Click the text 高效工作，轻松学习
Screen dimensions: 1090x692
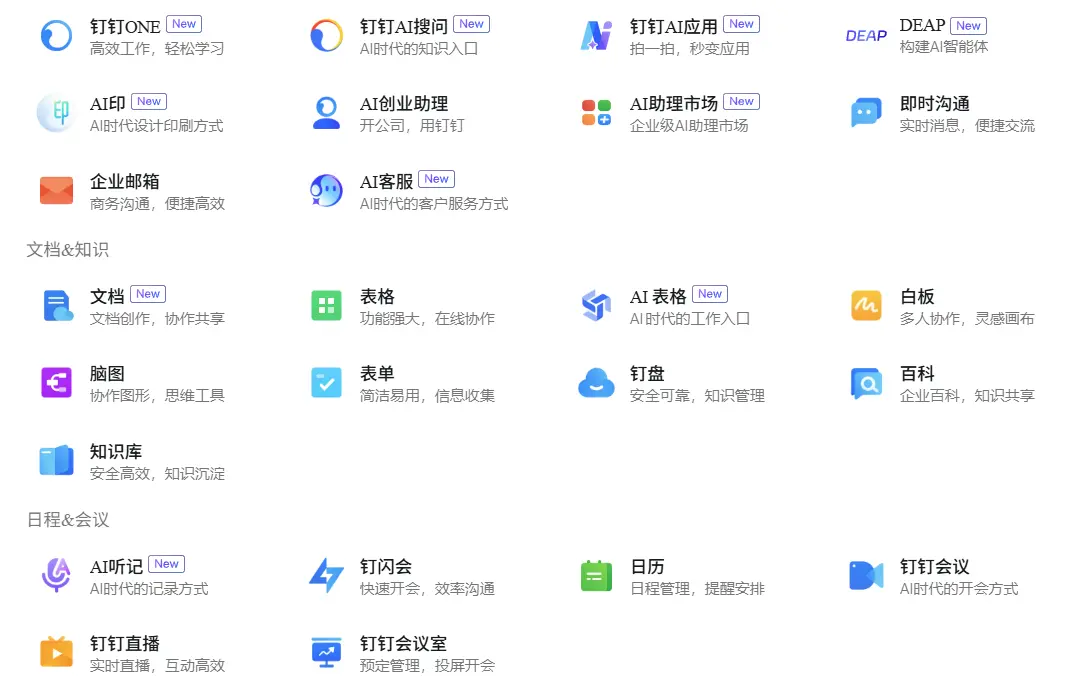pos(157,49)
